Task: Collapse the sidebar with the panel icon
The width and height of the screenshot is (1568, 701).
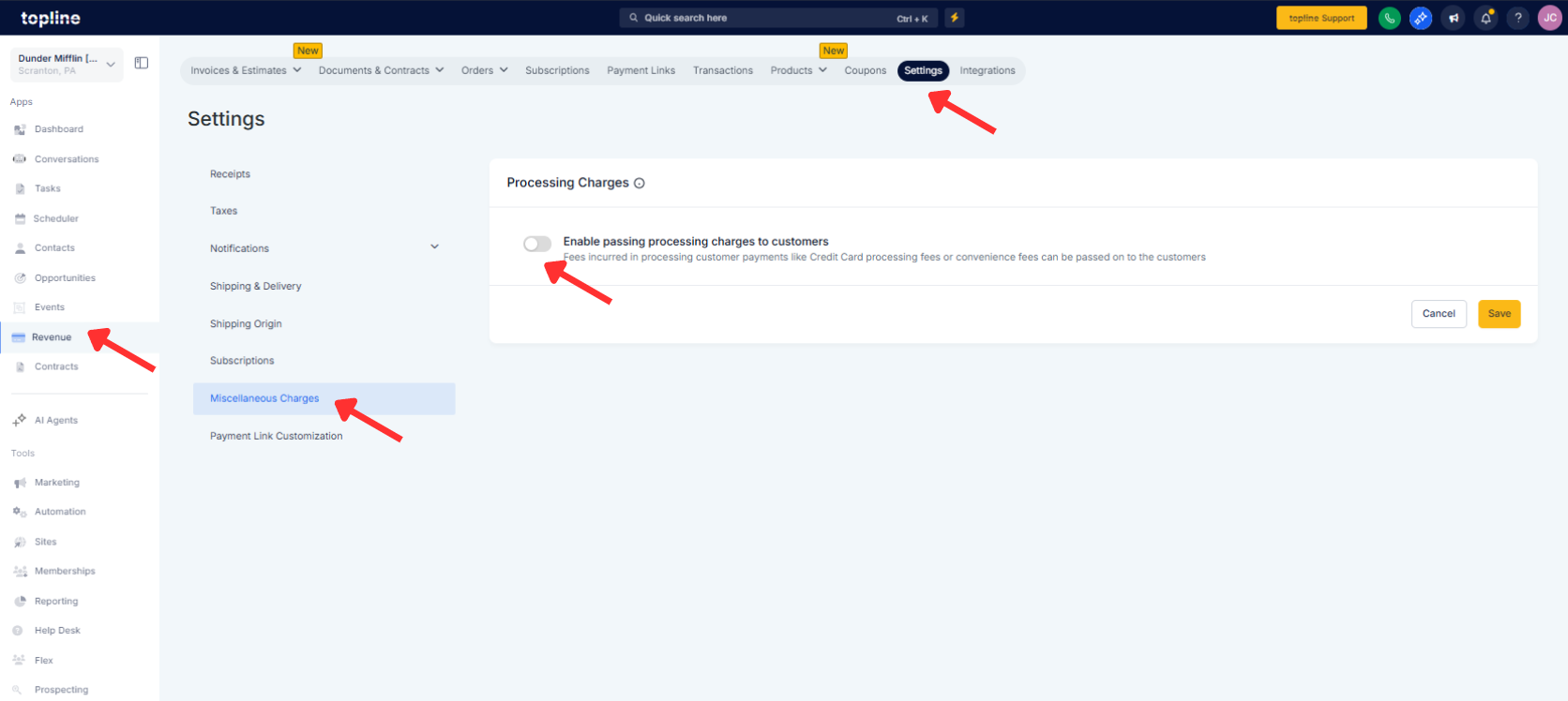Action: [142, 63]
